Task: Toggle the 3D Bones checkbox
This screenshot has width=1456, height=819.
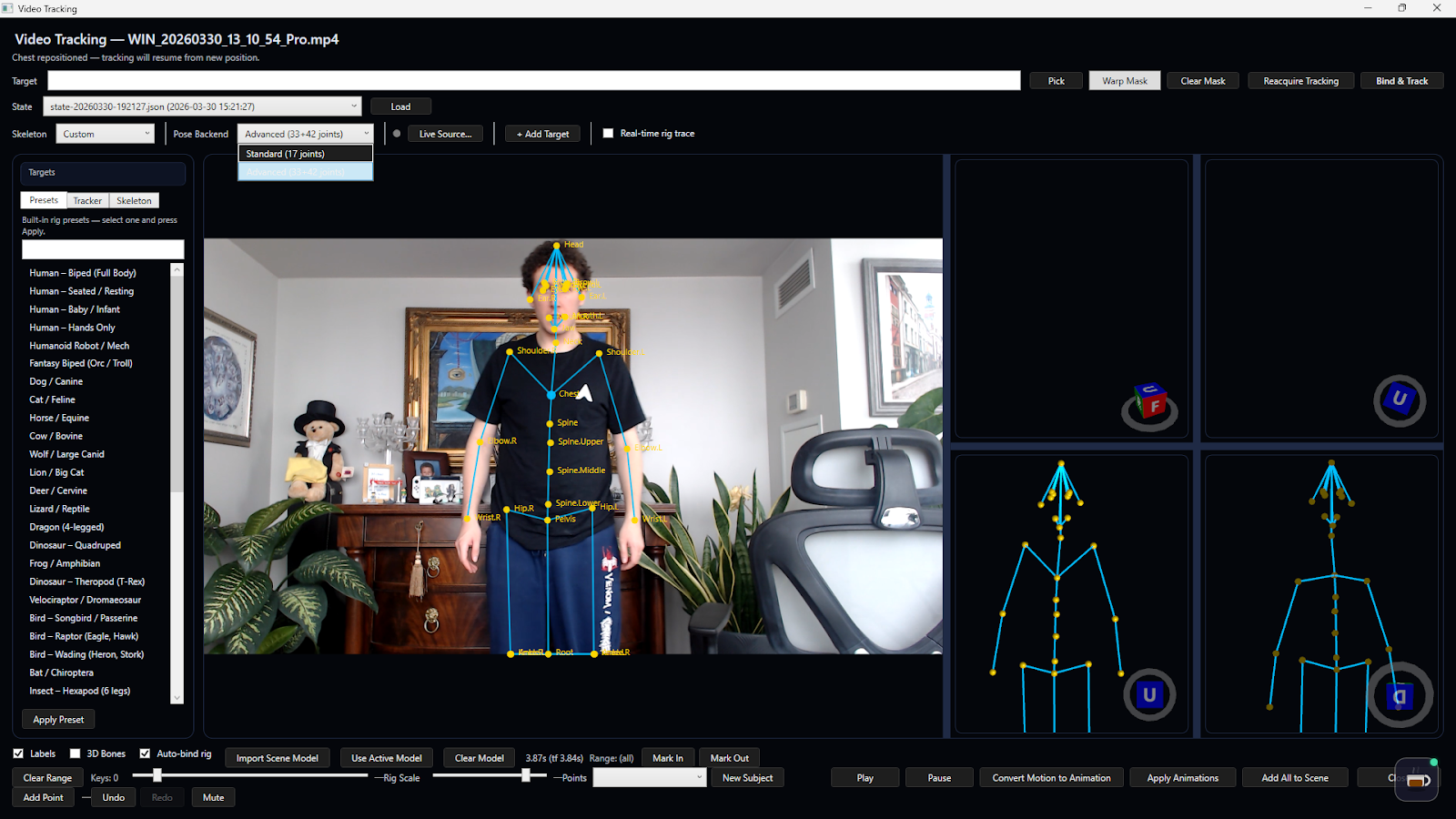Action: pos(76,753)
